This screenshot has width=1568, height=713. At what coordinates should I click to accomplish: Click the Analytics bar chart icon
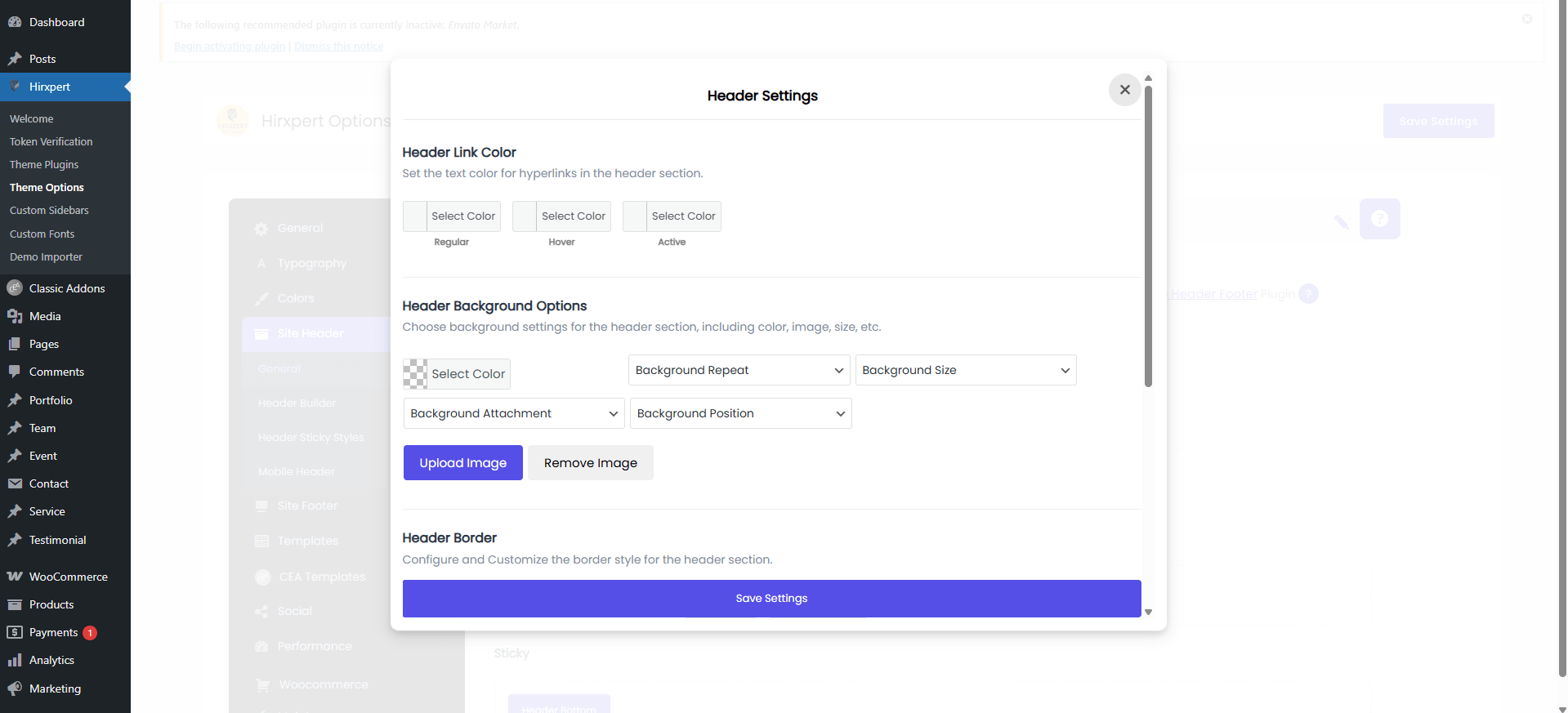tap(15, 660)
